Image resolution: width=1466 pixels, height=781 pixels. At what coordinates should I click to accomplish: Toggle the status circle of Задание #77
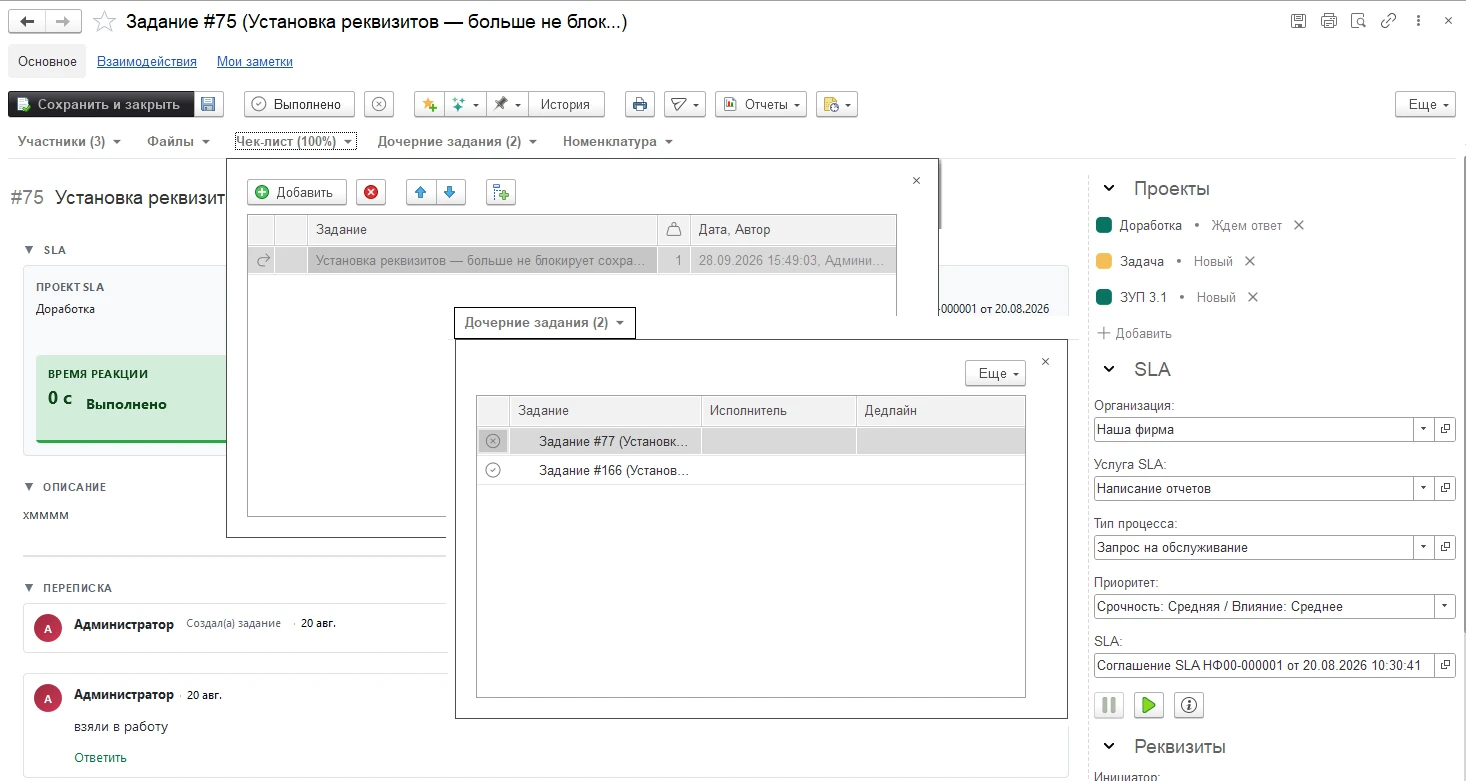coord(492,441)
